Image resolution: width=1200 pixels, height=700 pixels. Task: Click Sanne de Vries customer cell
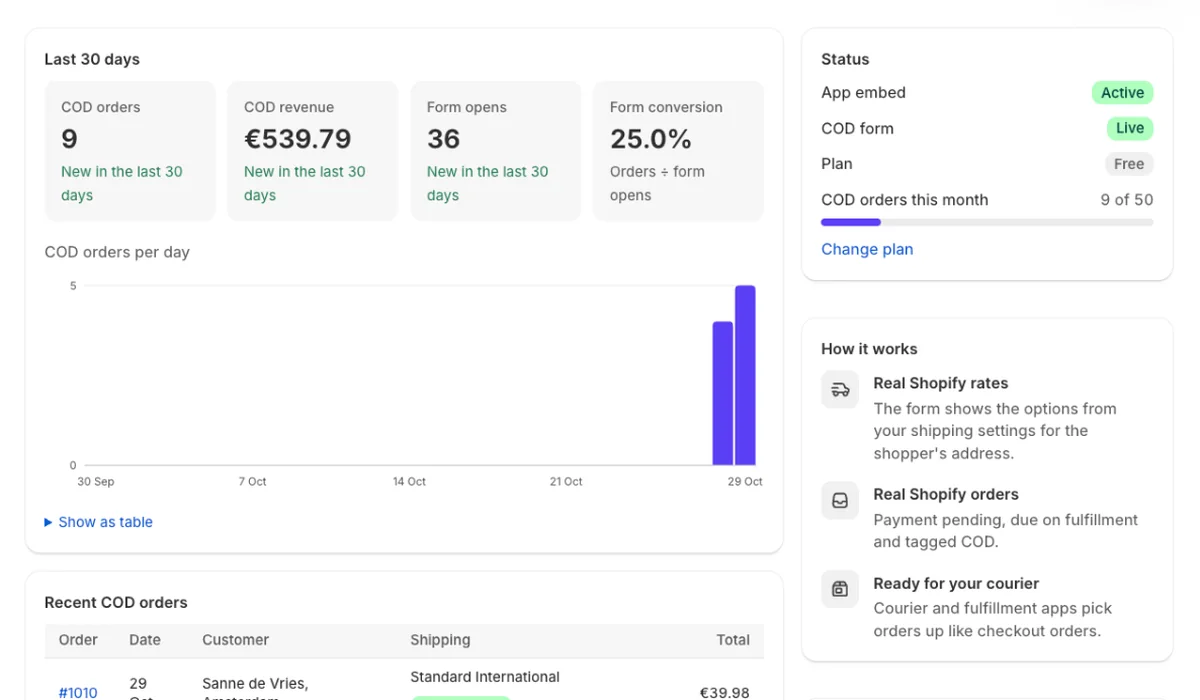pos(255,689)
